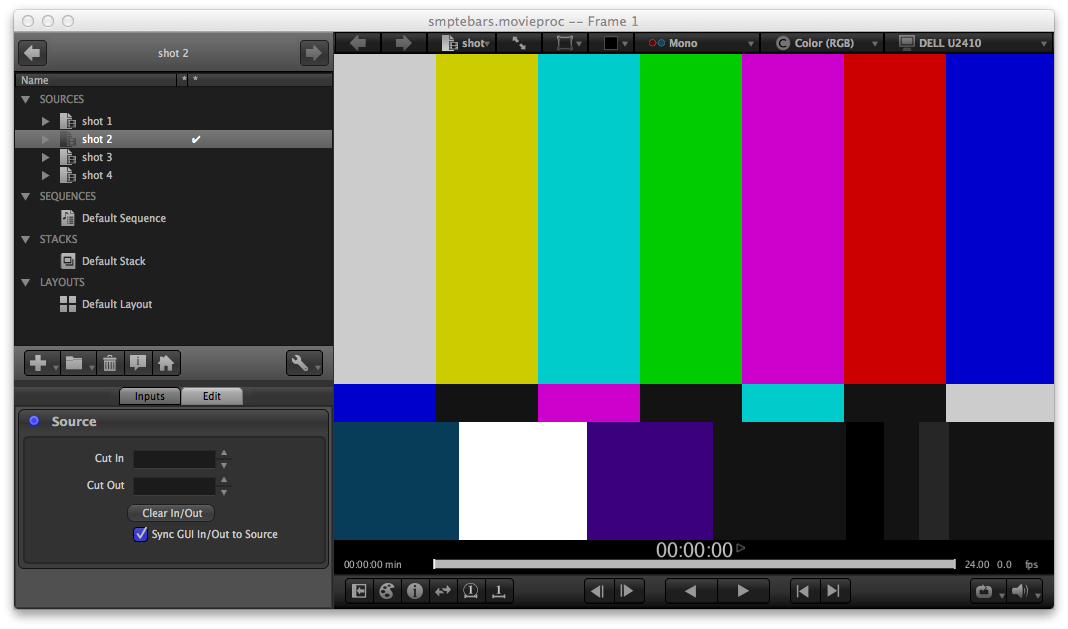Toggle the shot 2 checkmark
Image resolution: width=1068 pixels, height=629 pixels.
(196, 139)
